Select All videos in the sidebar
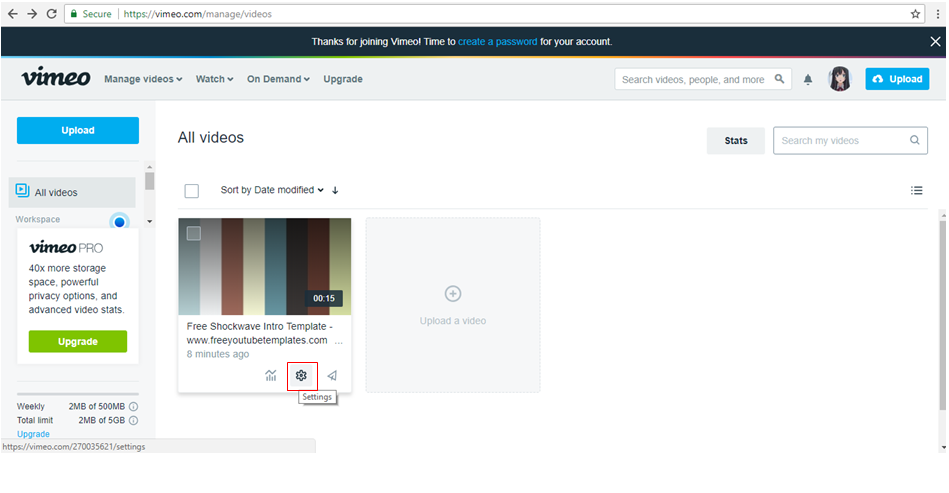 point(72,192)
